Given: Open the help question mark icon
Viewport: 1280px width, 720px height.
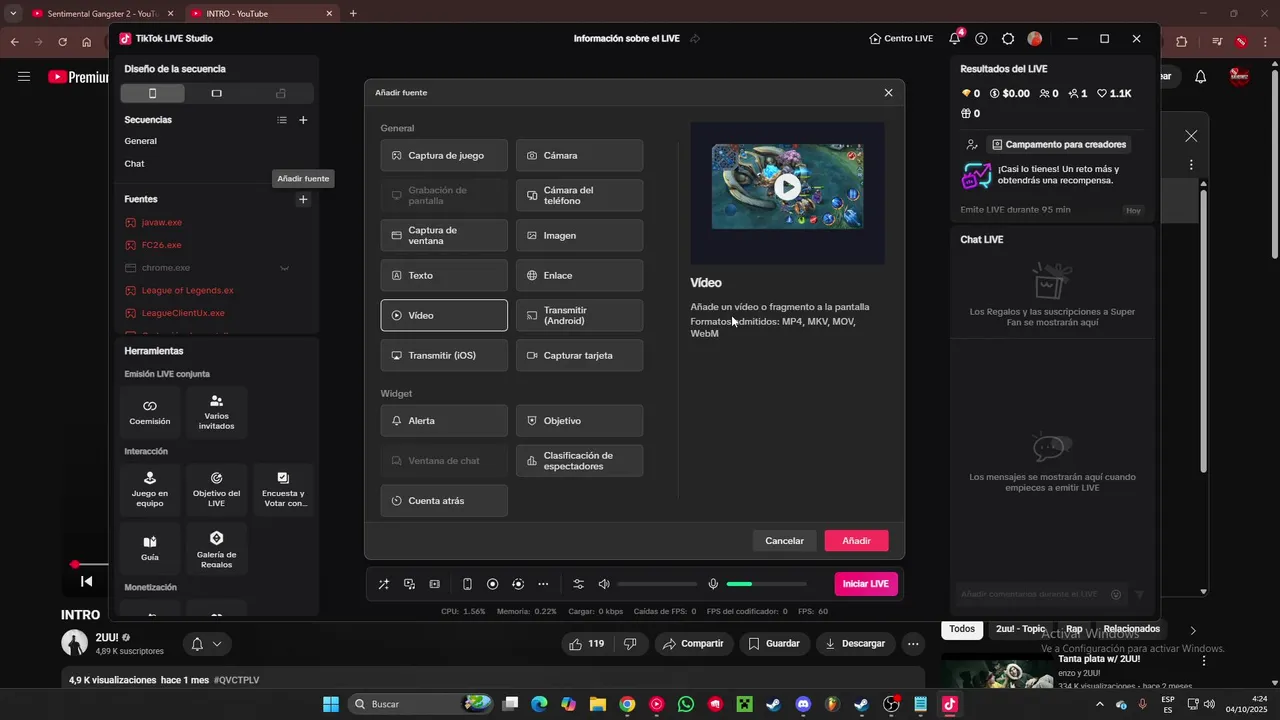Looking at the screenshot, I should click(981, 38).
